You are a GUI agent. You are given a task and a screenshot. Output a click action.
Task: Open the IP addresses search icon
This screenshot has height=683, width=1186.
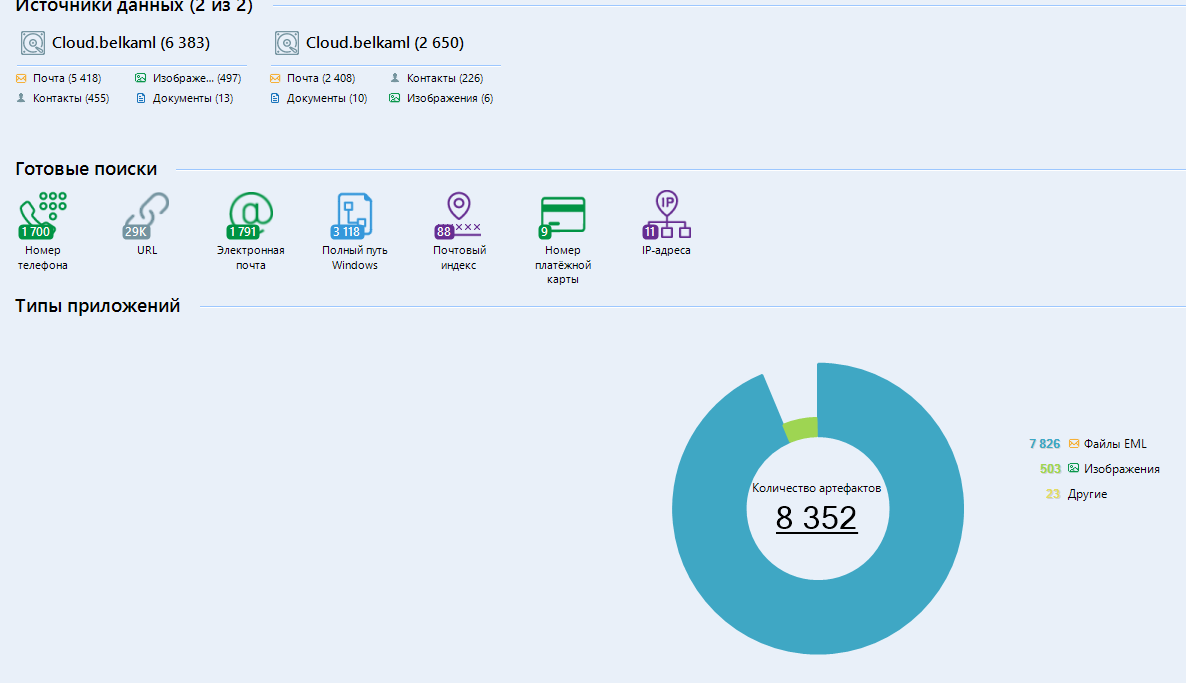point(666,216)
